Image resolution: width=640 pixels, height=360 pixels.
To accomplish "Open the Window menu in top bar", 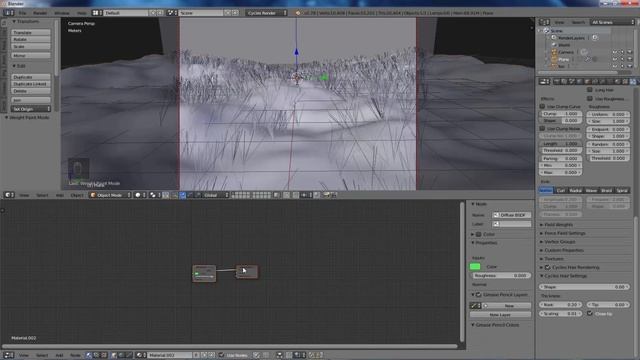I will pos(62,13).
